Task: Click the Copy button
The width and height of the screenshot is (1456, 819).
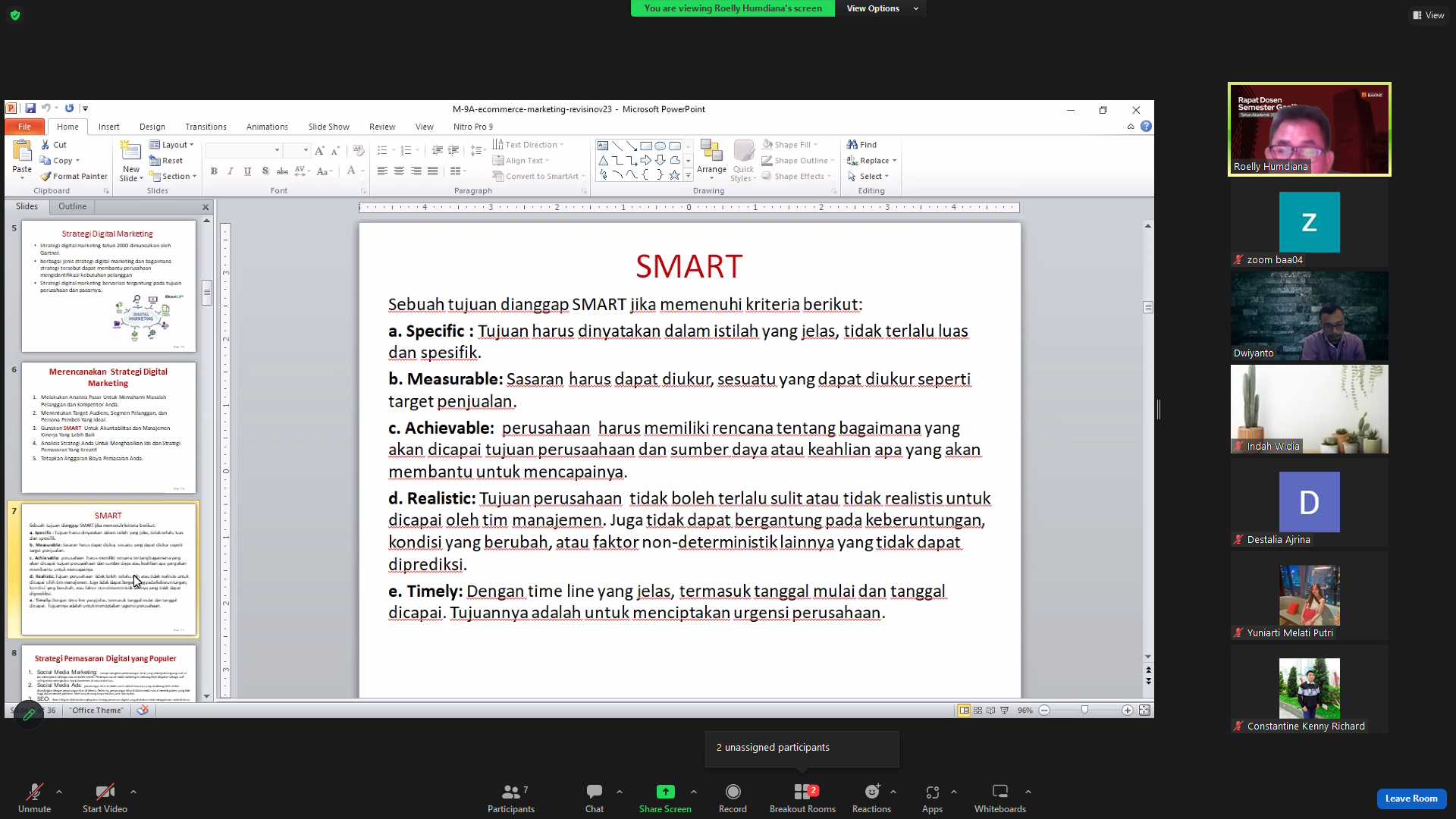Action: click(60, 161)
